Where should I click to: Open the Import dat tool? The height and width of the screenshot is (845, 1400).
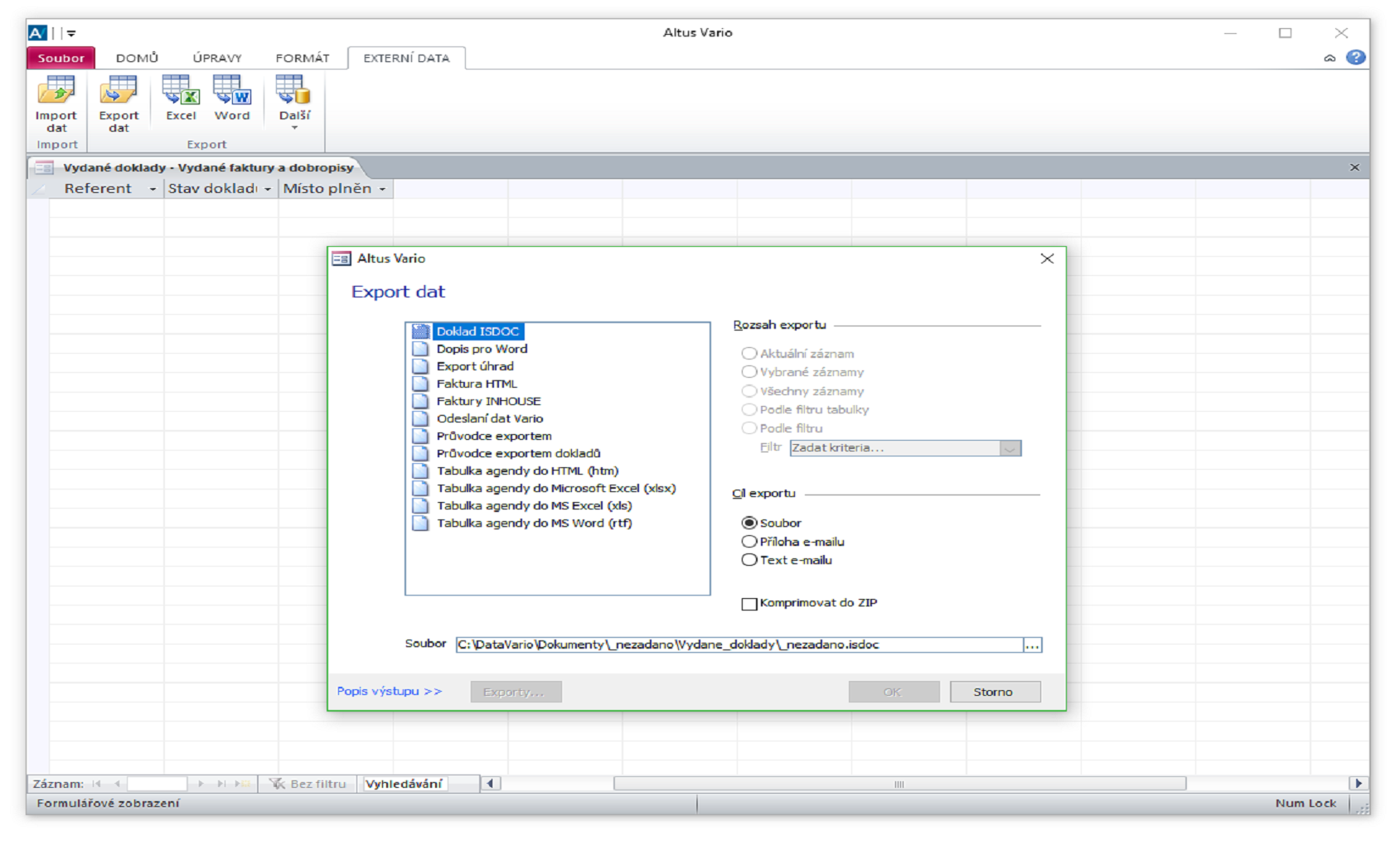click(x=56, y=104)
